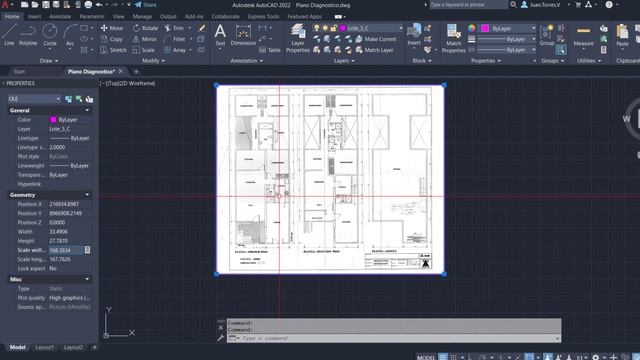Toggle the PICKADD icon in Properties palette
The image size is (640, 360).
click(x=69, y=99)
